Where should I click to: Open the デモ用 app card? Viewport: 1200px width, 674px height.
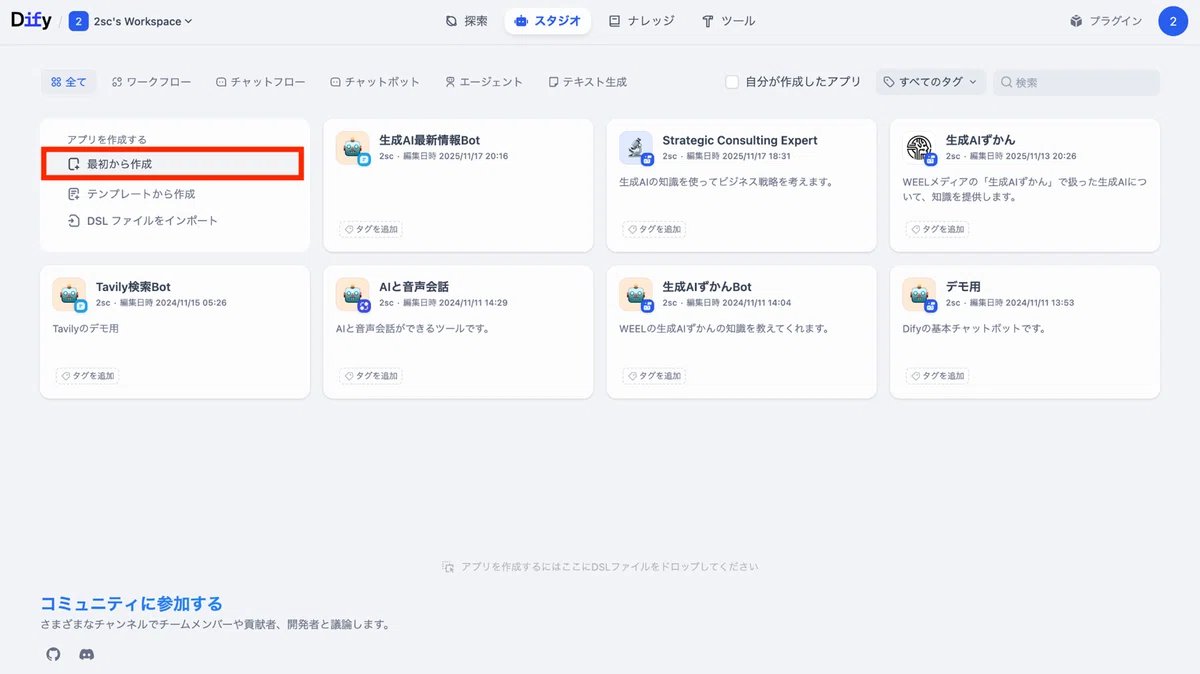click(x=1025, y=332)
